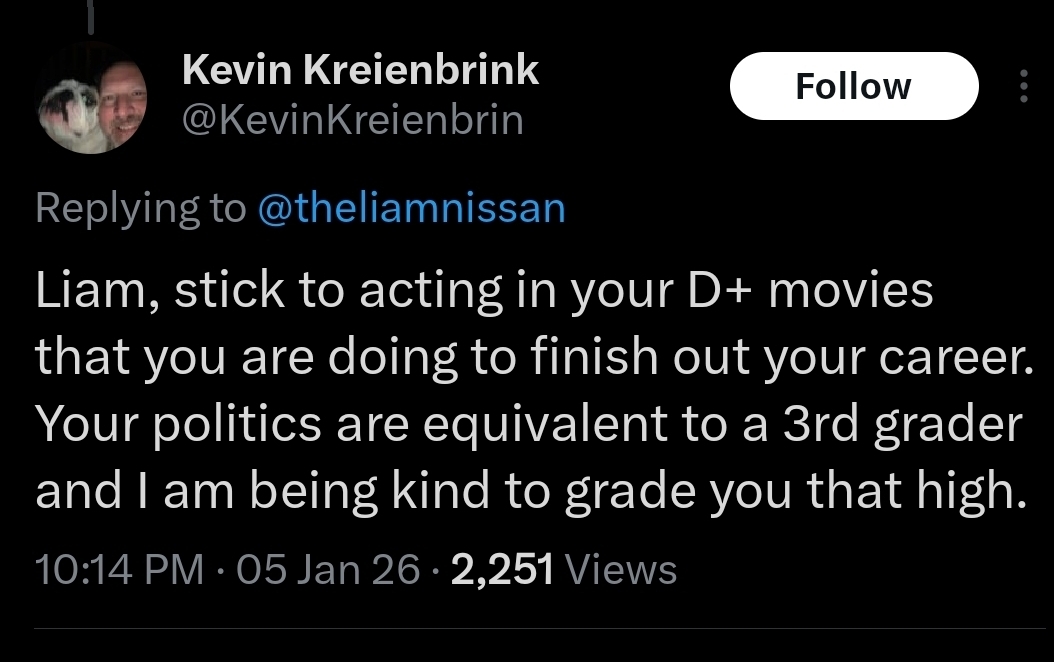Screen dimensions: 1054x662
Task: Open the @theliamnissan mention link
Action: click(x=412, y=208)
